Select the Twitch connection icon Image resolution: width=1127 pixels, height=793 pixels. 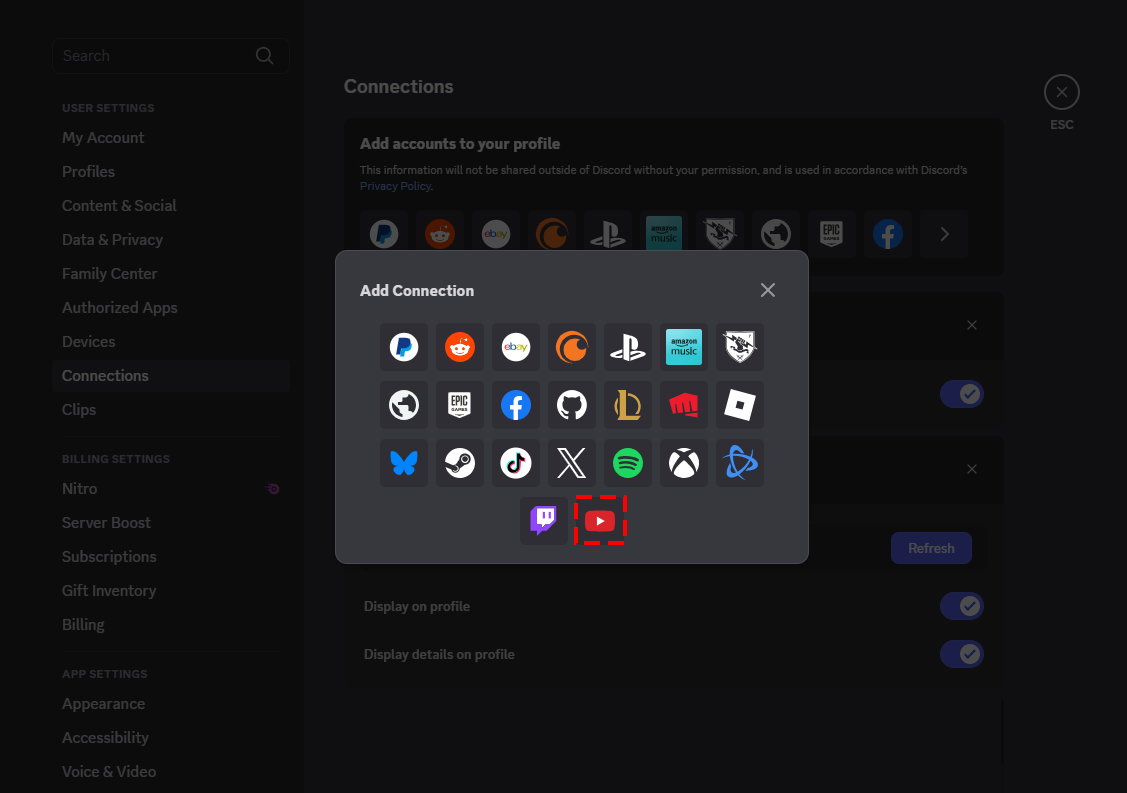[543, 520]
